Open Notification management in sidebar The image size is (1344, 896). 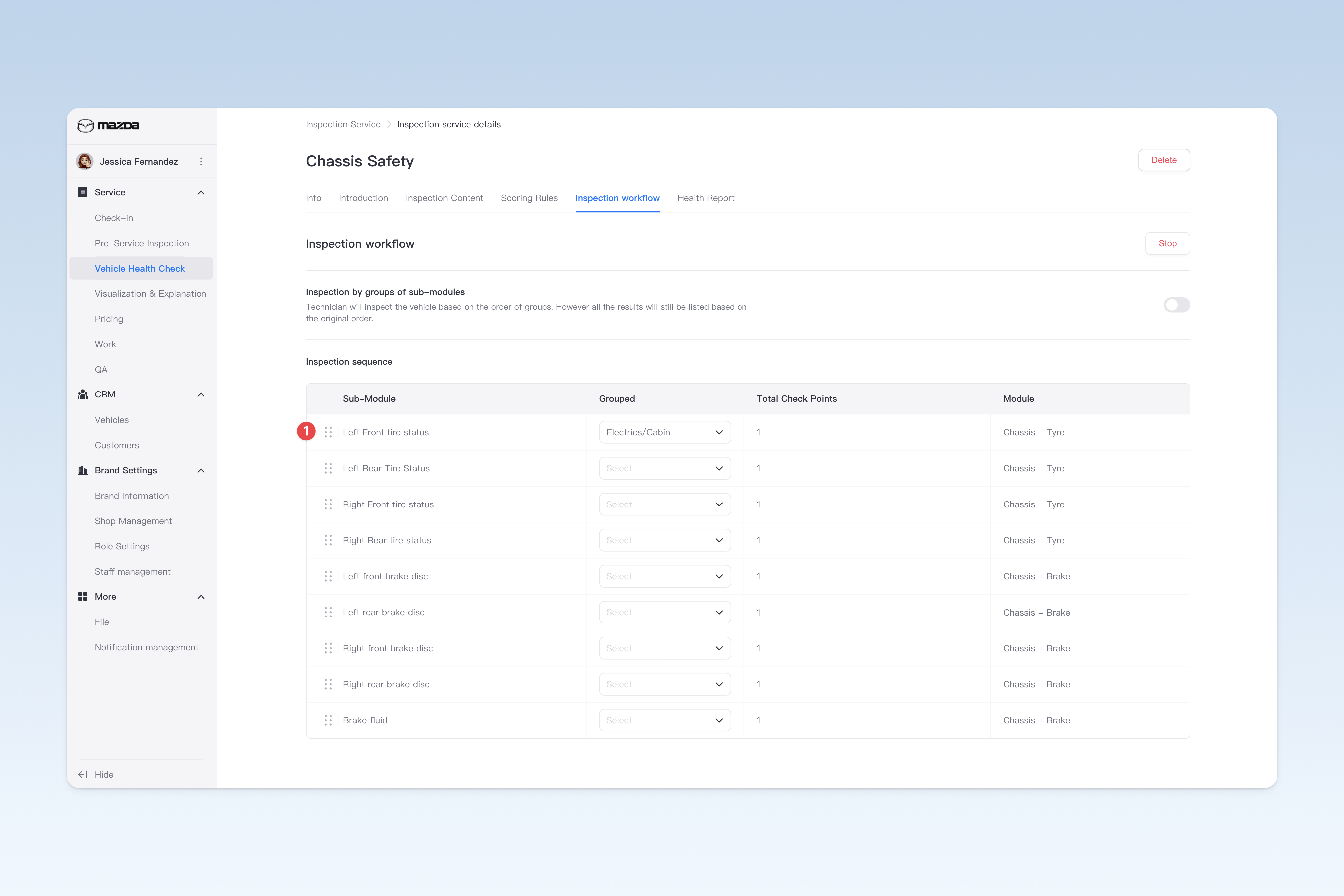(146, 647)
